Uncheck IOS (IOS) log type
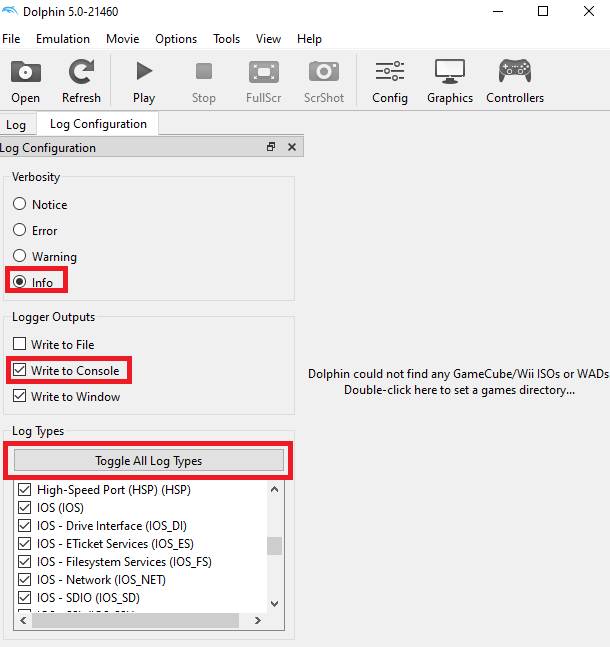Image resolution: width=610 pixels, height=647 pixels. (x=25, y=508)
